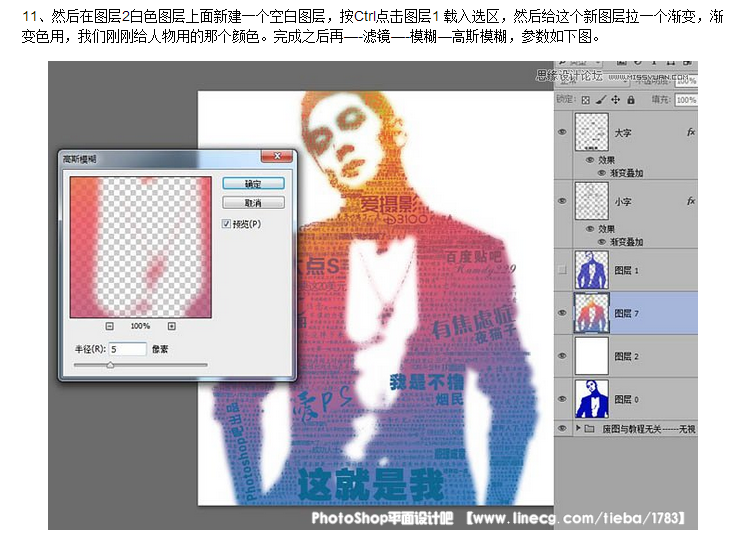Image resolution: width=735 pixels, height=535 pixels.
Task: Toggle 效果 visibility under the 小字 layer
Action: point(590,229)
